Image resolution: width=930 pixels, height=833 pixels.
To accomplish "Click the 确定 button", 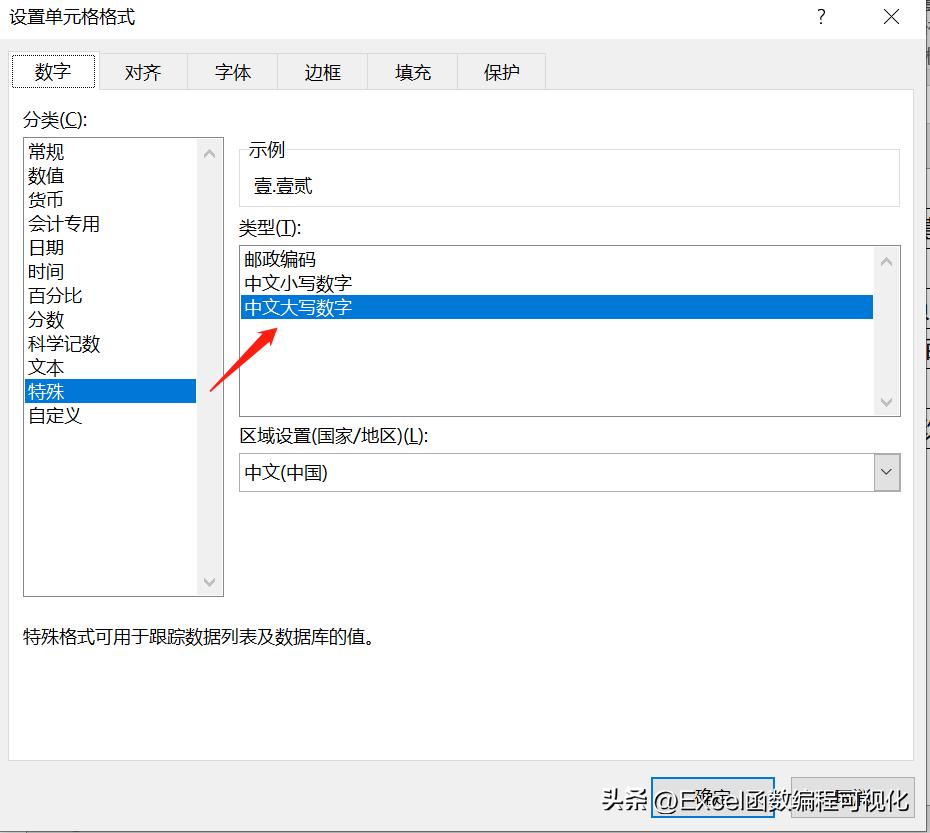I will (712, 799).
